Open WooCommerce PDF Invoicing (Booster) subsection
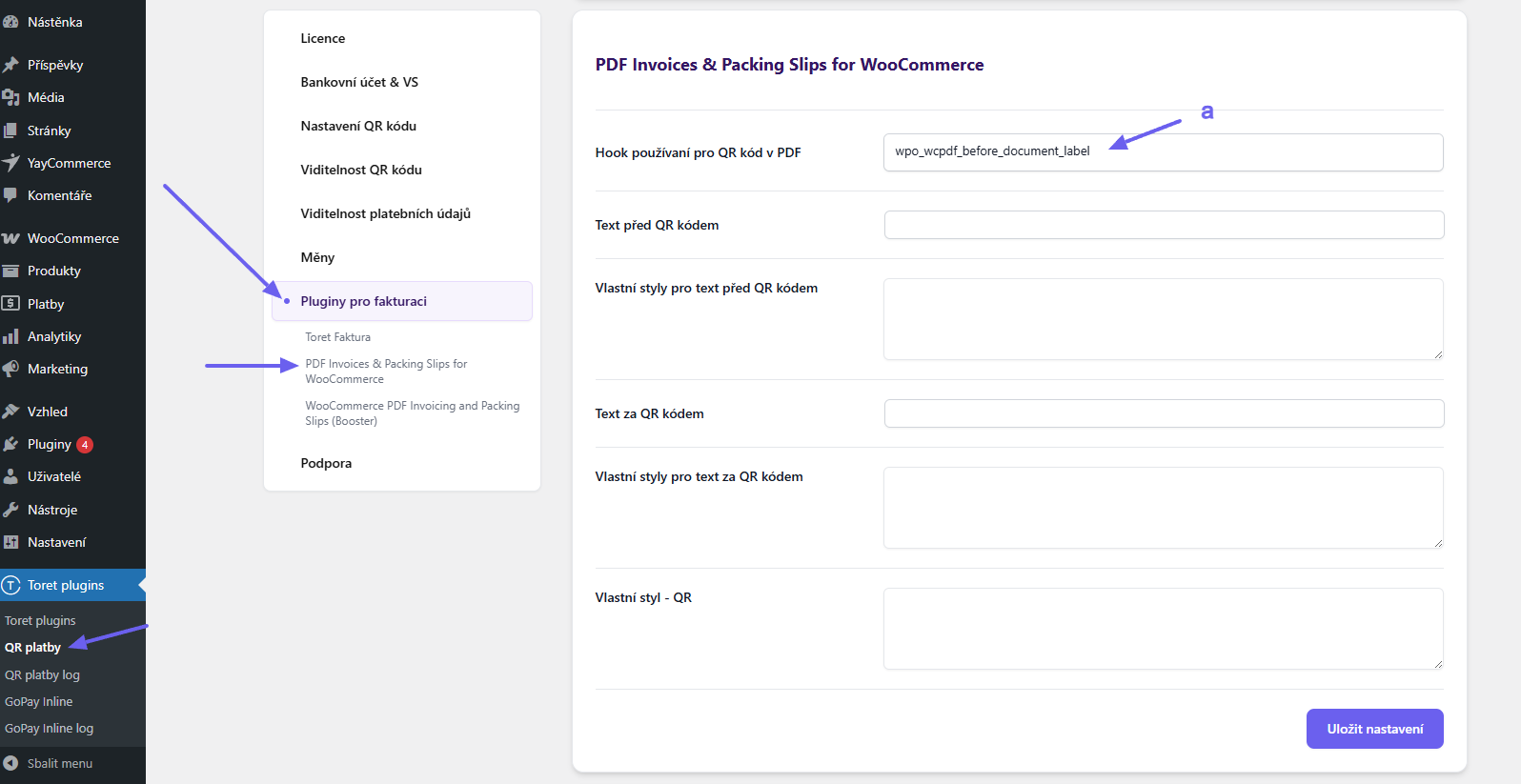The width and height of the screenshot is (1521, 784). click(x=413, y=413)
